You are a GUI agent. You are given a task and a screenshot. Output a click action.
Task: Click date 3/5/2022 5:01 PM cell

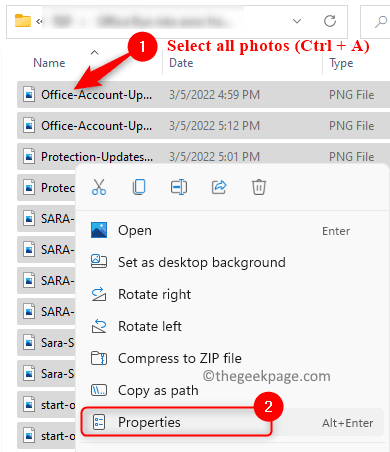coord(214,157)
